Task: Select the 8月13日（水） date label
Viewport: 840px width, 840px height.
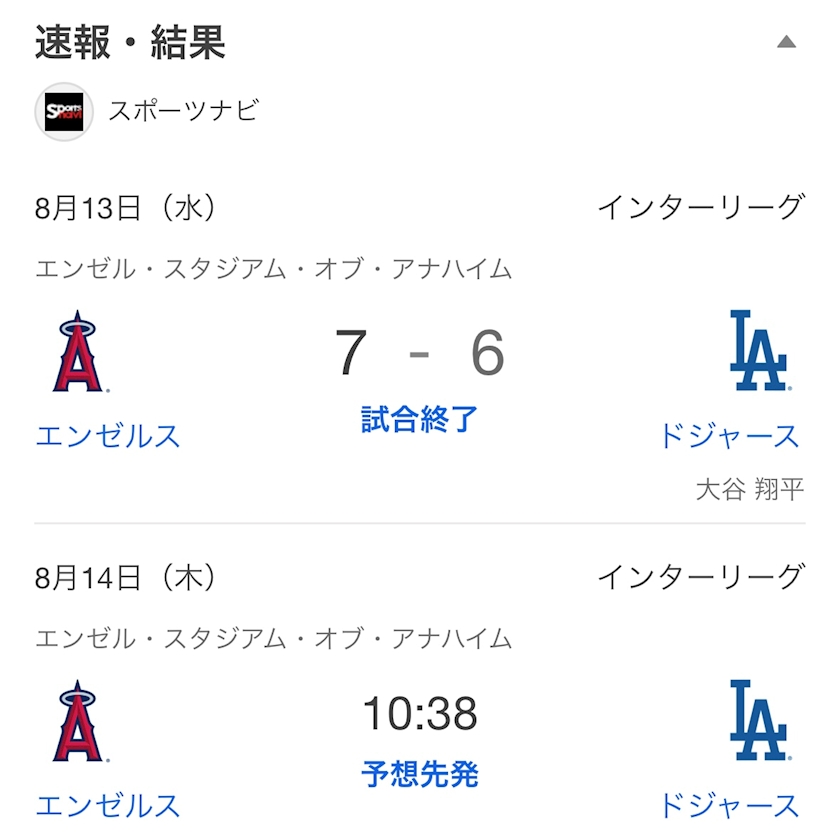Action: tap(126, 208)
